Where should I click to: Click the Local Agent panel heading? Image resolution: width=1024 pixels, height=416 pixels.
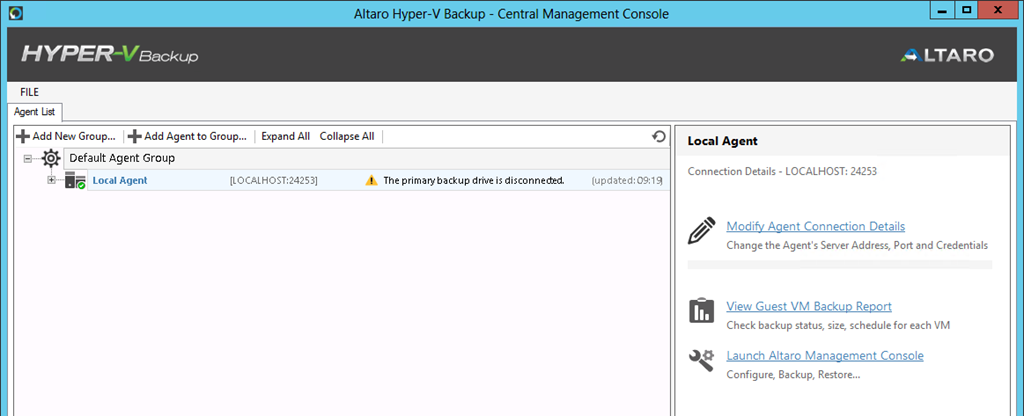722,141
